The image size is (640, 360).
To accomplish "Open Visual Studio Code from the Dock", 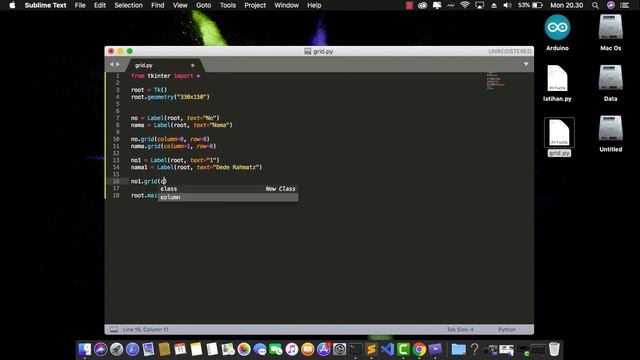I will click(387, 350).
